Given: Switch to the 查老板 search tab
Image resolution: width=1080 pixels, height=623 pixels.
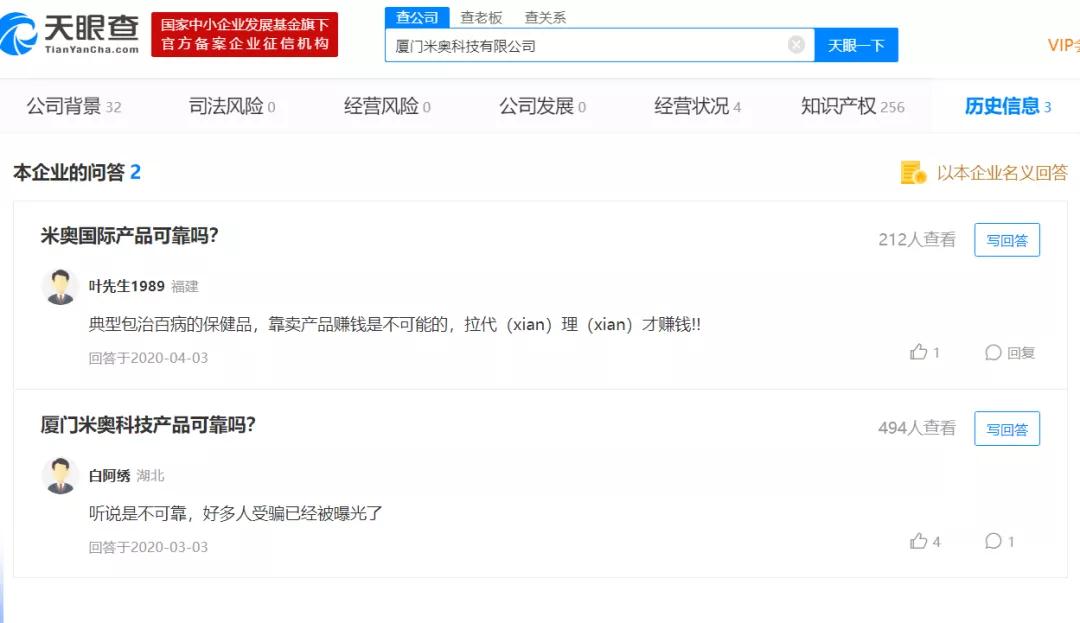Looking at the screenshot, I should [480, 16].
